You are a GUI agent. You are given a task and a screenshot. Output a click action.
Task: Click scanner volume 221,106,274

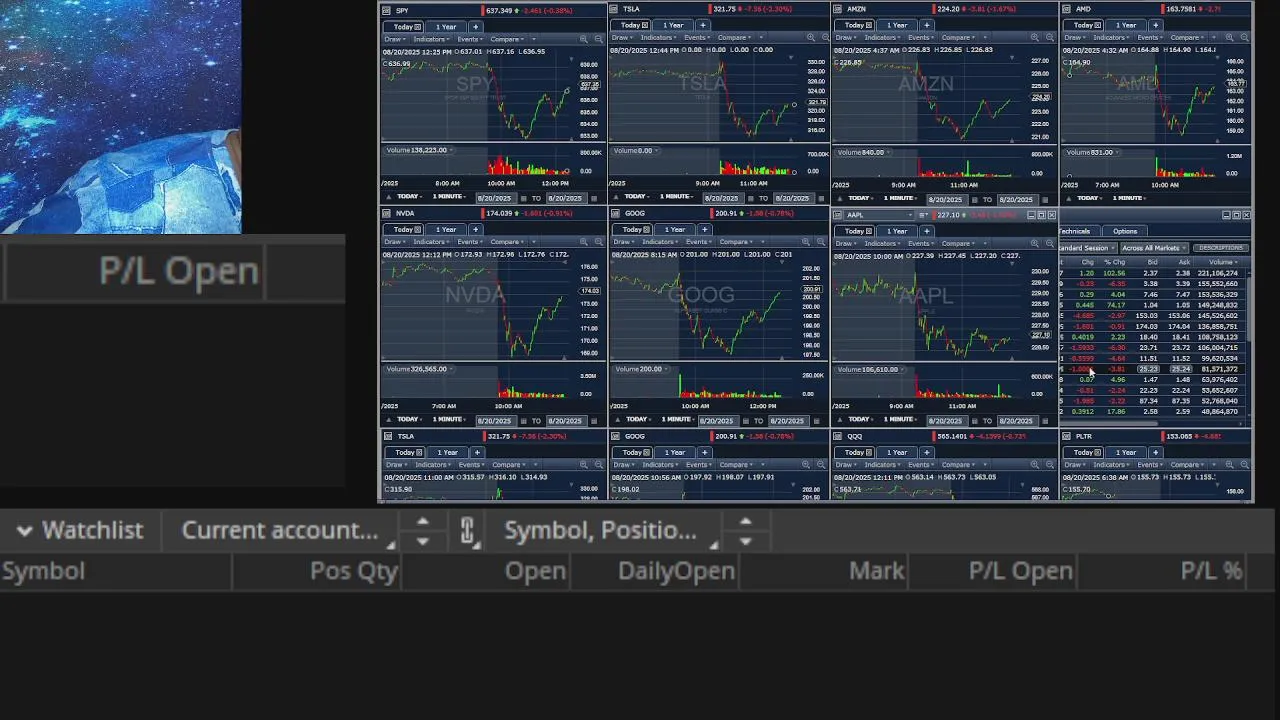[1217, 273]
